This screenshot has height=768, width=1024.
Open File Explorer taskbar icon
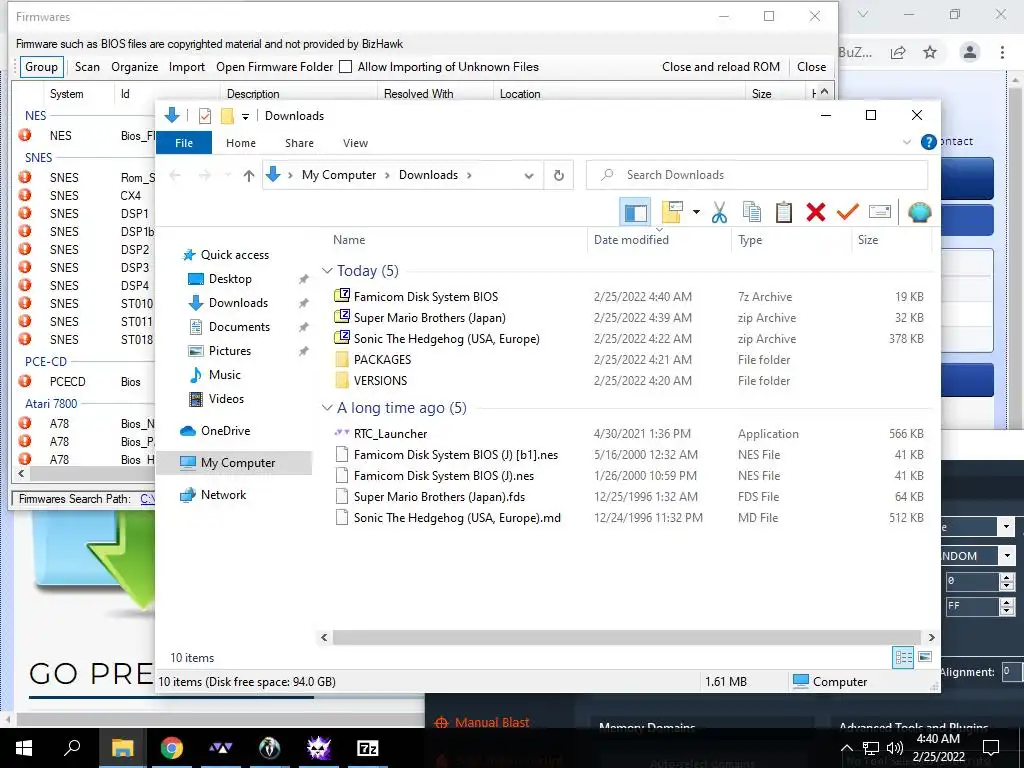[x=123, y=748]
